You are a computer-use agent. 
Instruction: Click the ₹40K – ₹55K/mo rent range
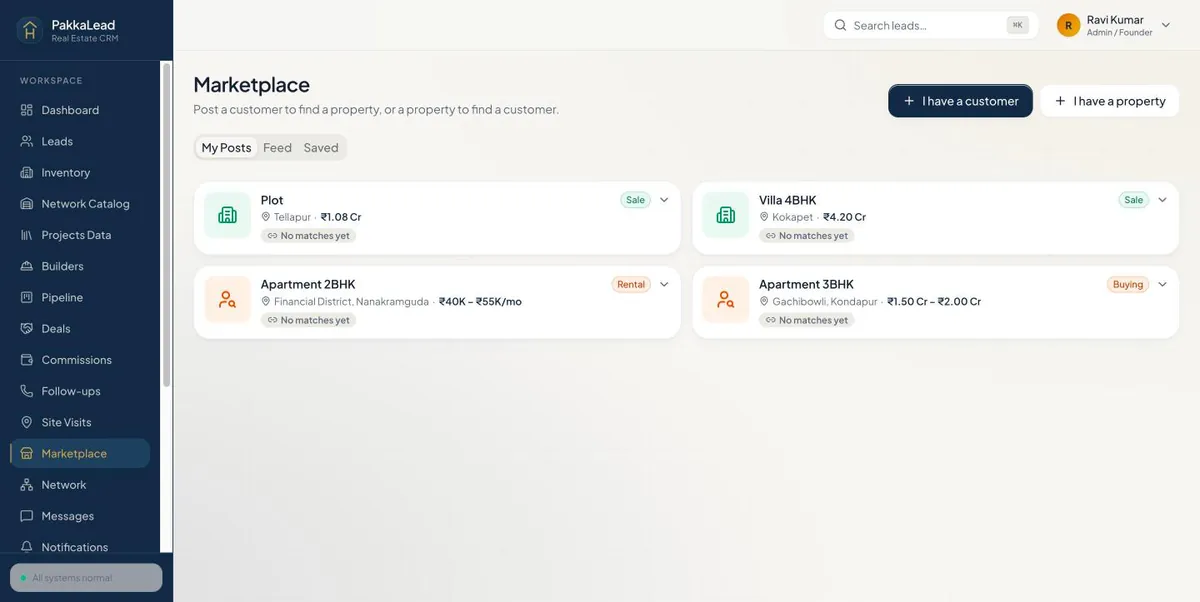[480, 301]
